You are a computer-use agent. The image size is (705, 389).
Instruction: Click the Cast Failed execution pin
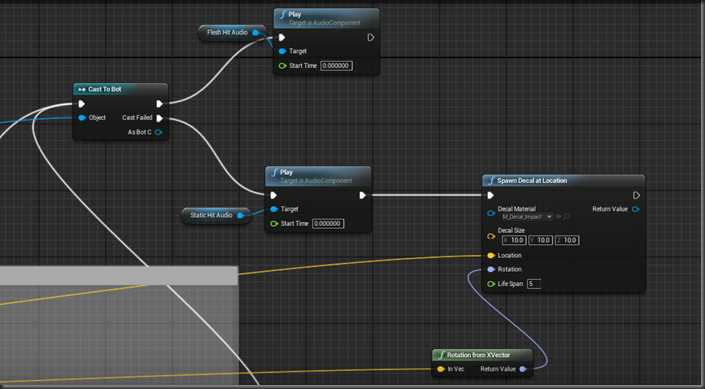coord(160,118)
